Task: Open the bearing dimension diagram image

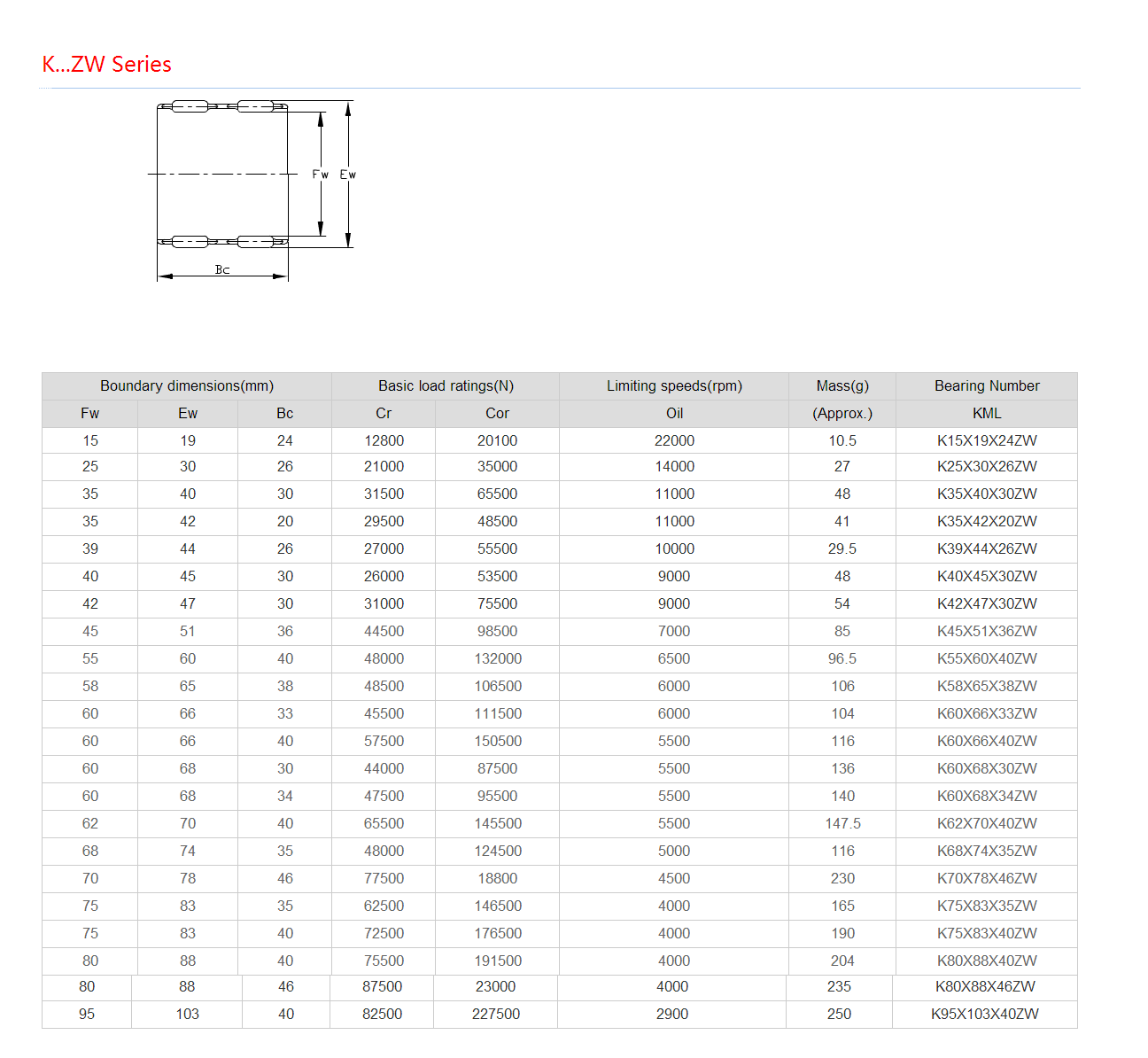Action: pyautogui.click(x=252, y=191)
